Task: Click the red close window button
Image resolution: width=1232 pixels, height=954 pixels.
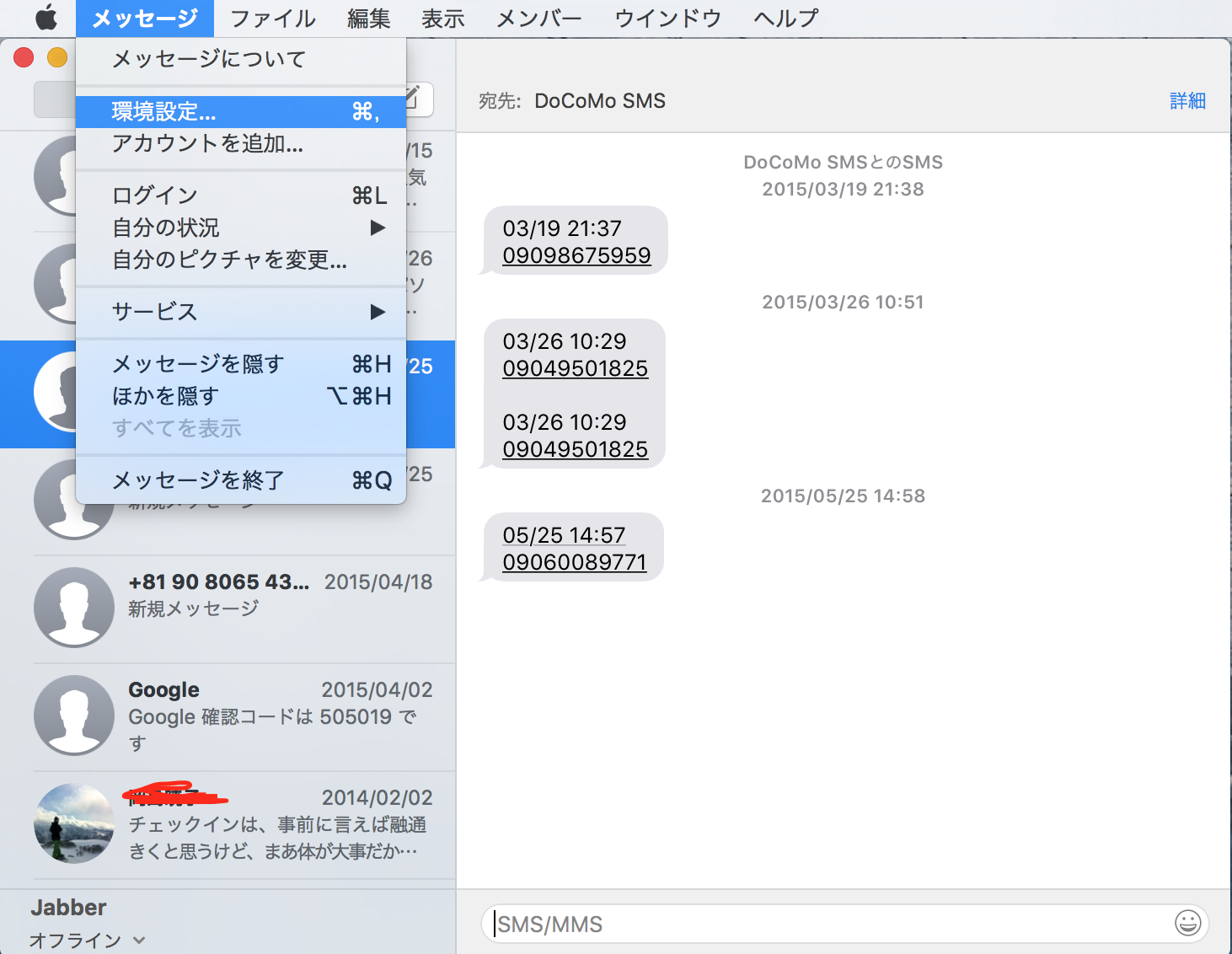Action: tap(24, 57)
